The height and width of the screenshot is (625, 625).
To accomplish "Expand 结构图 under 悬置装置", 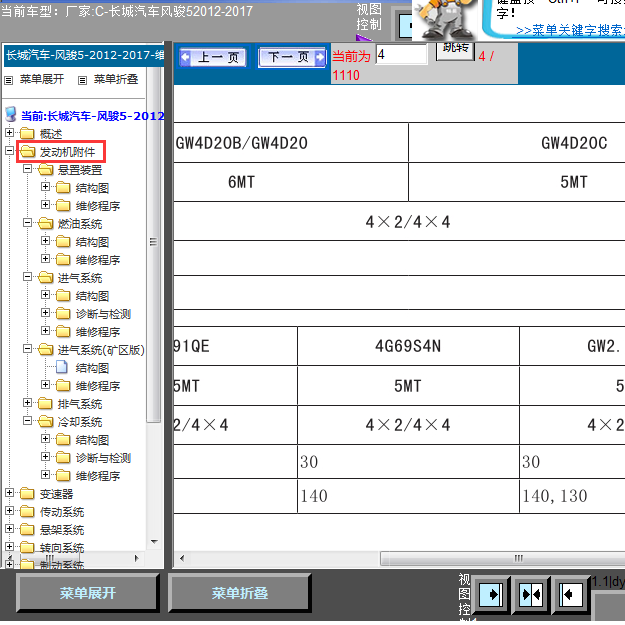I will coord(45,187).
